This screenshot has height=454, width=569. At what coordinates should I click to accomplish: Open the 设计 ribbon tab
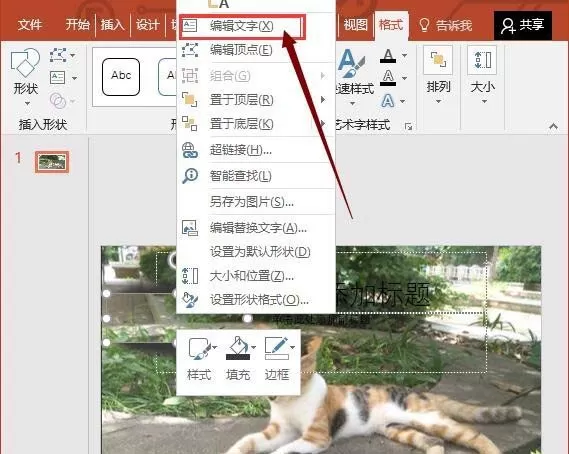pyautogui.click(x=148, y=25)
